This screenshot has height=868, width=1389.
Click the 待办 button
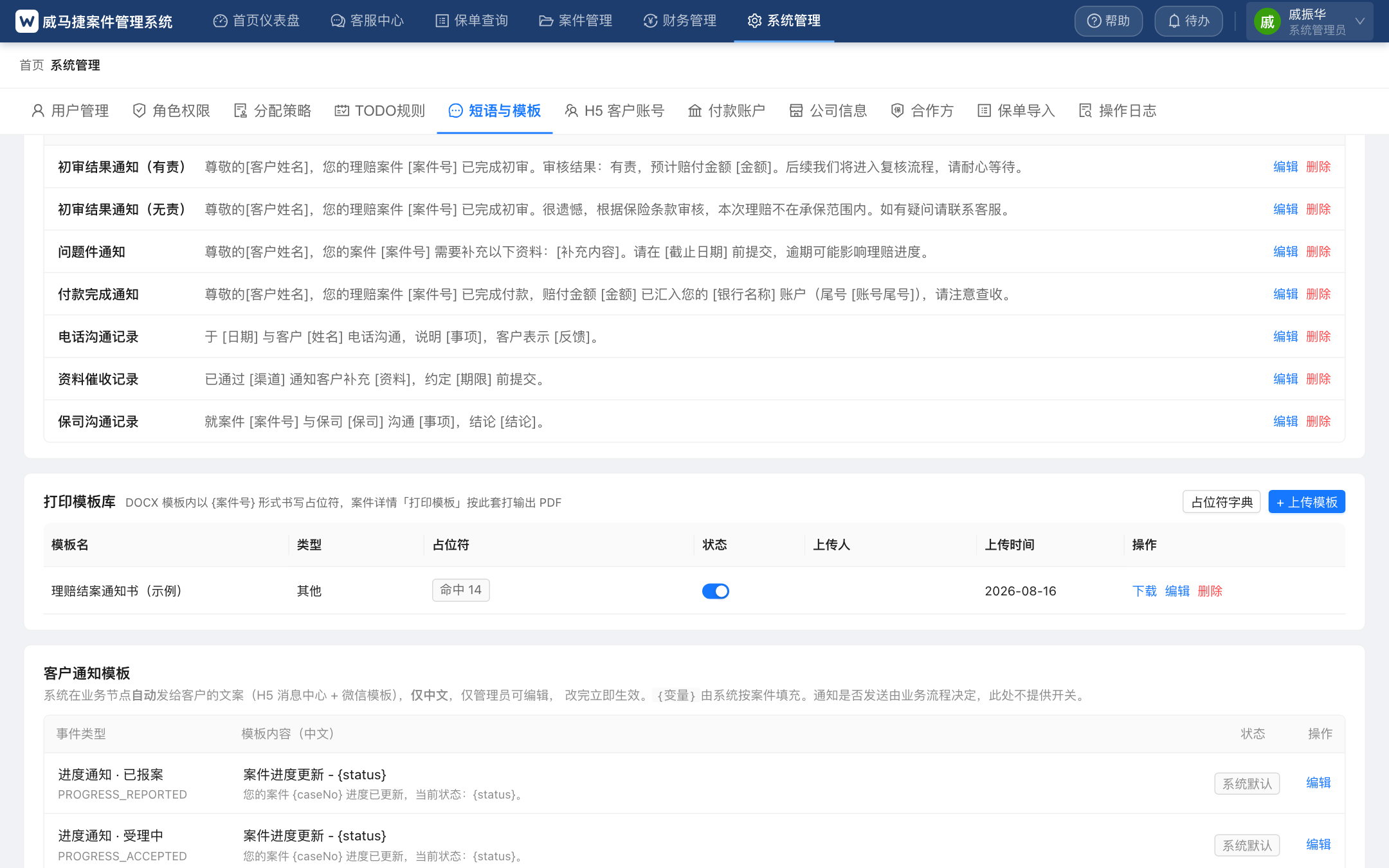[1188, 21]
